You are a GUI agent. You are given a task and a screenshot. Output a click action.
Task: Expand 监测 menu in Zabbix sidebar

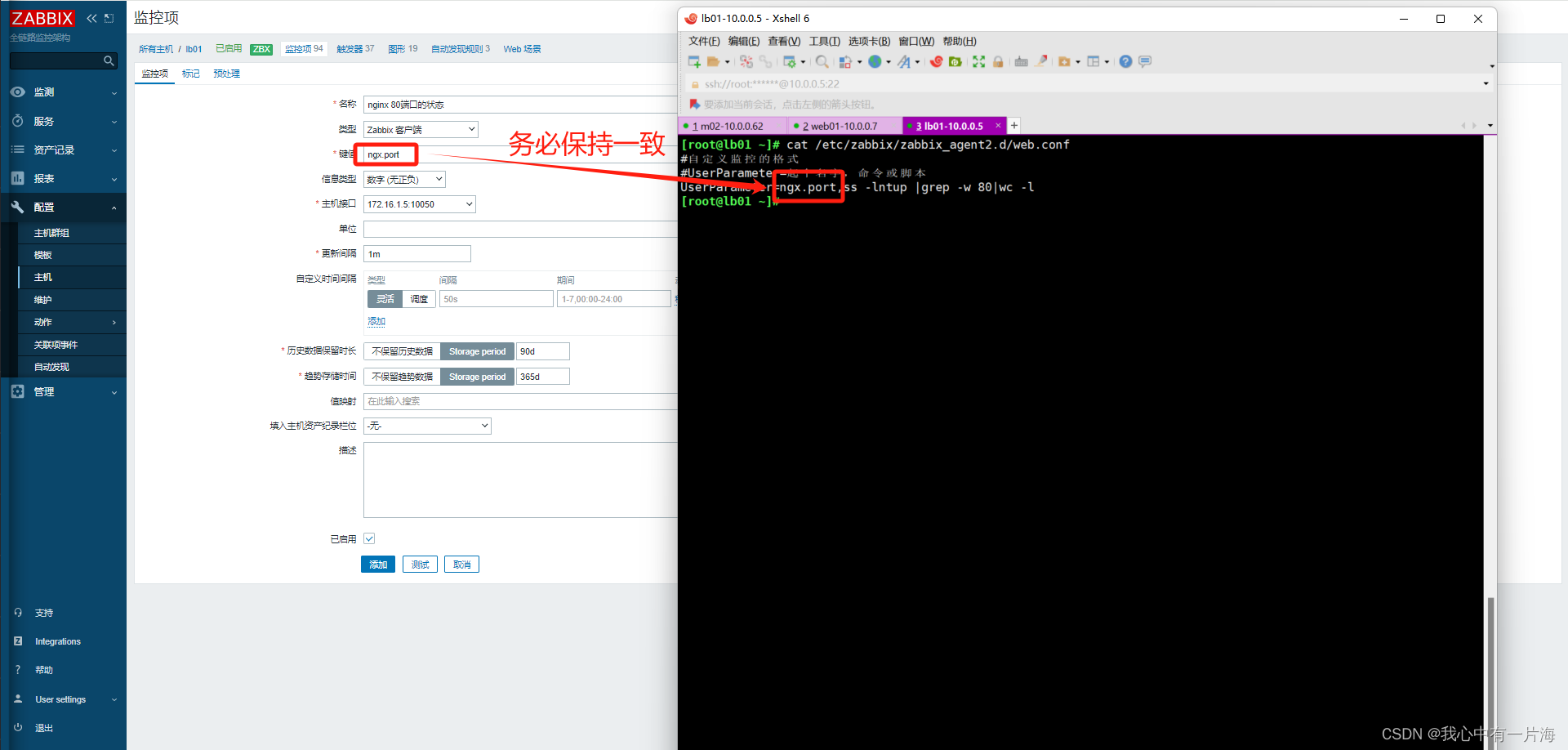tap(64, 92)
